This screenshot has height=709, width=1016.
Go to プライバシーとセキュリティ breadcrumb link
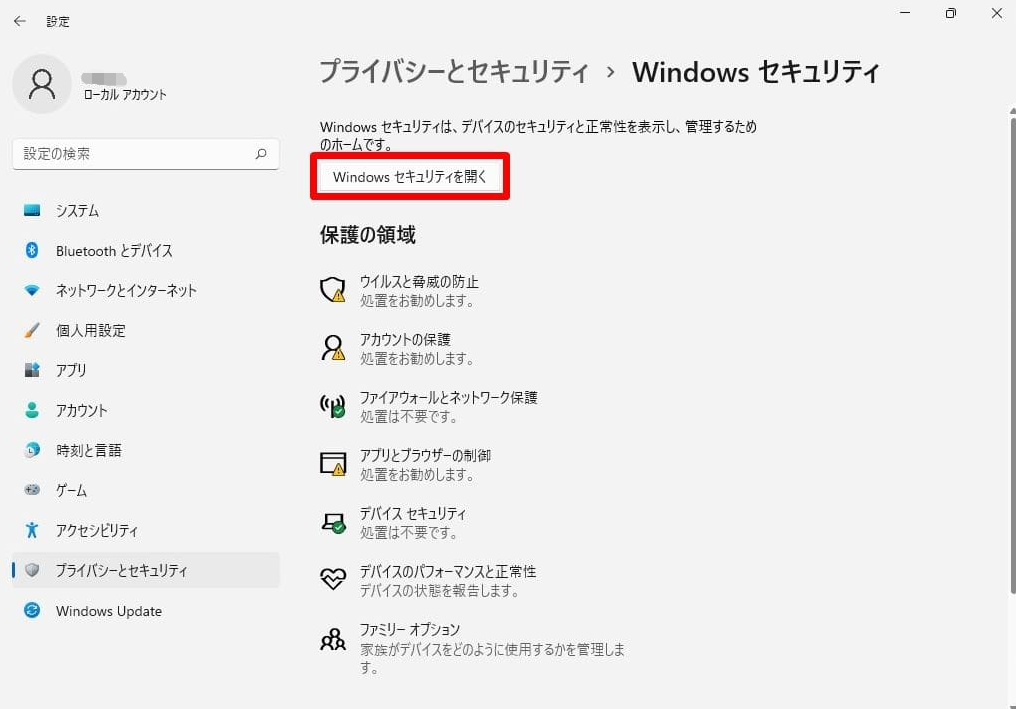tap(454, 71)
